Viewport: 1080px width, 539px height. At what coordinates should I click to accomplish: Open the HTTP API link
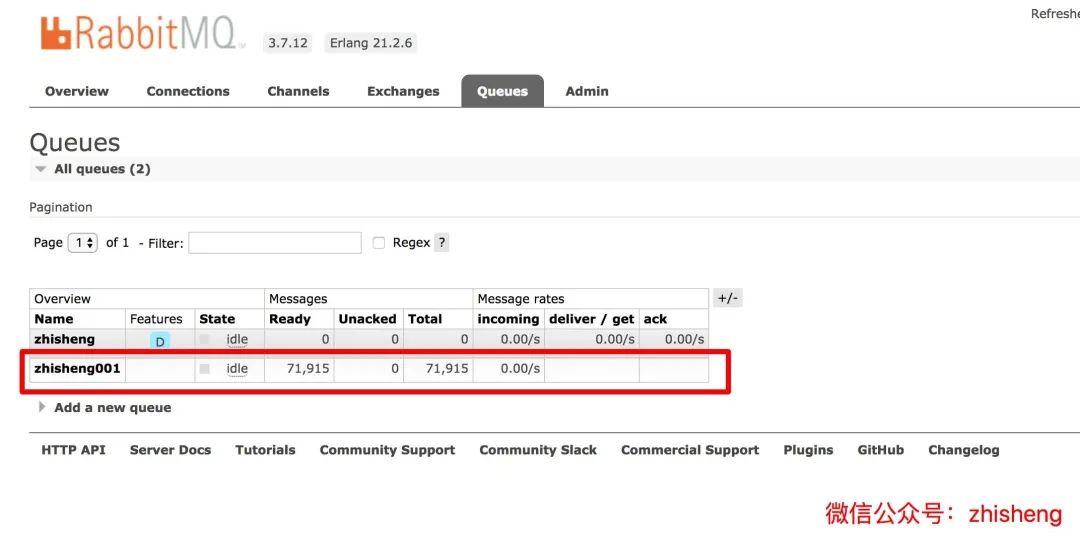(x=73, y=450)
